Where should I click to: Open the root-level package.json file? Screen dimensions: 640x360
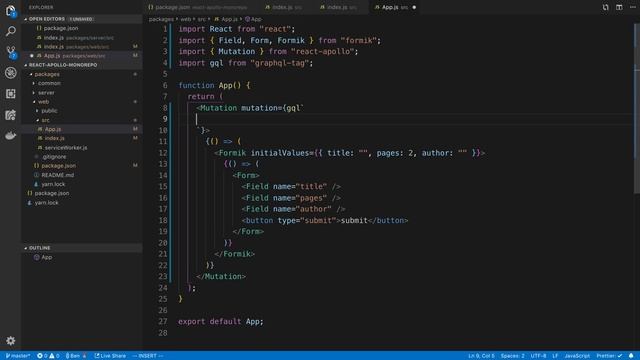point(82,193)
